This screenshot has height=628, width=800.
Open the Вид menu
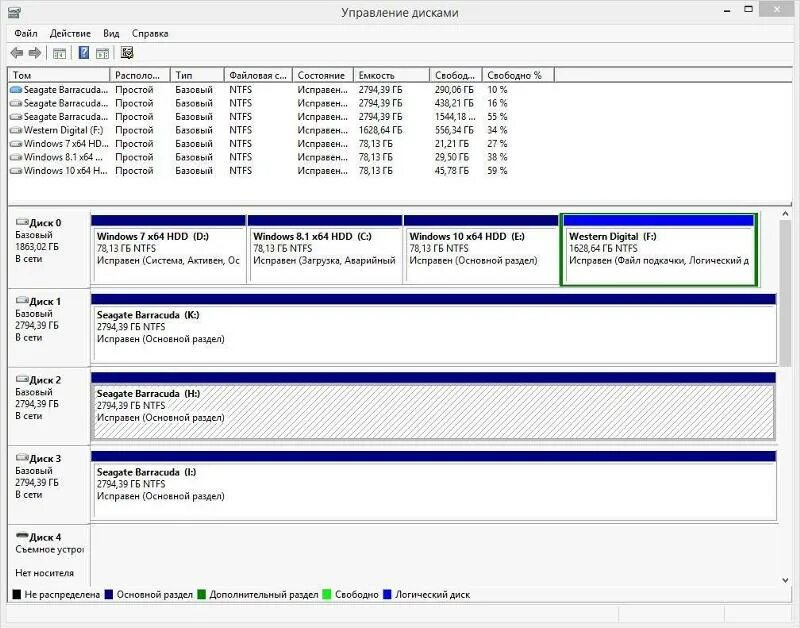(x=111, y=34)
